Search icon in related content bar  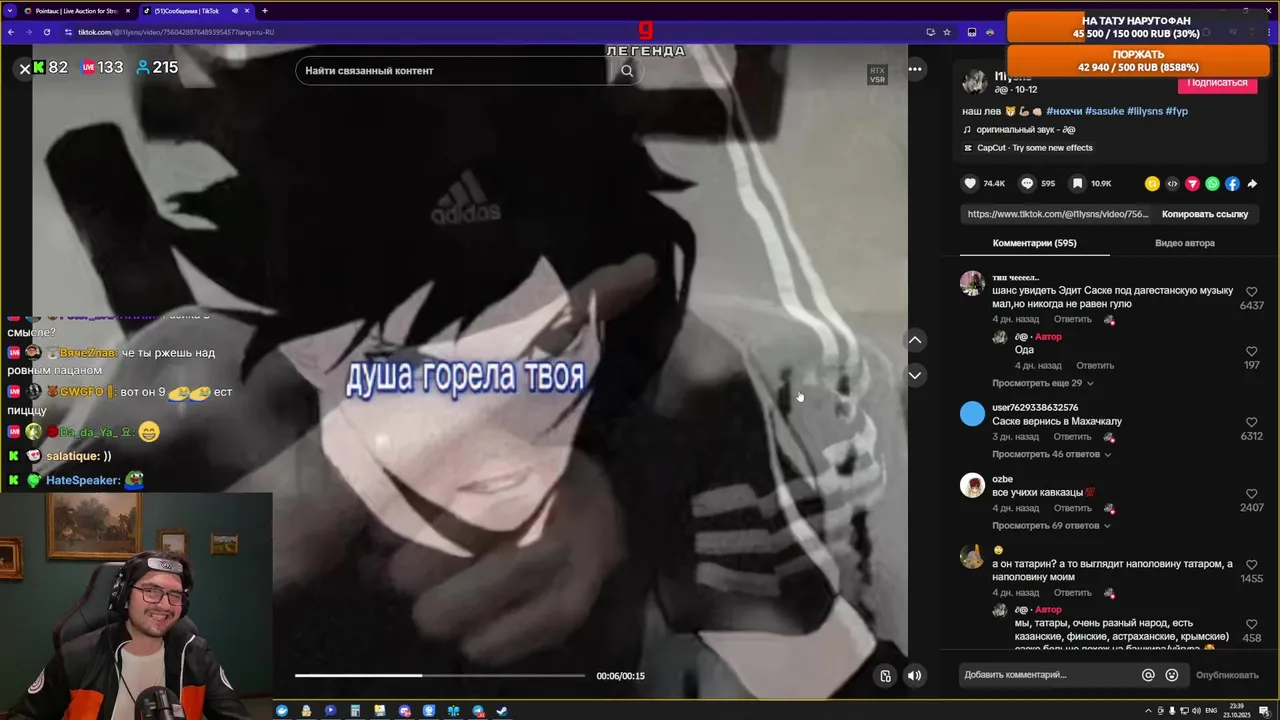point(627,71)
